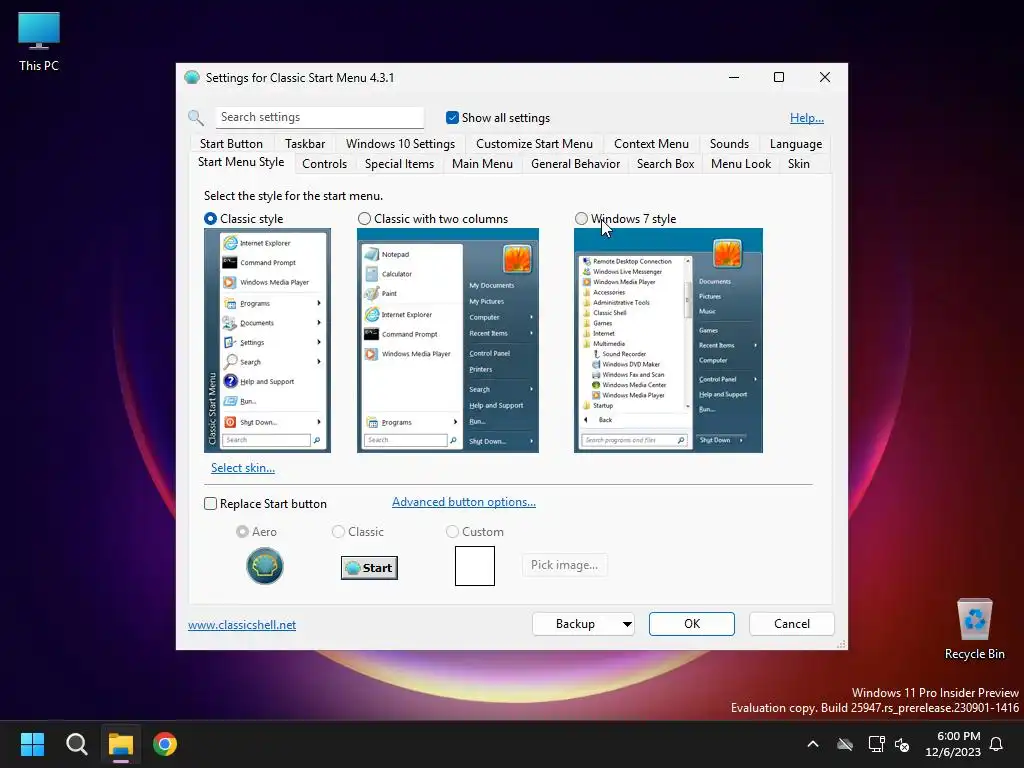Image resolution: width=1024 pixels, height=768 pixels.
Task: Open Recycle Bin desktop icon
Action: (x=974, y=629)
